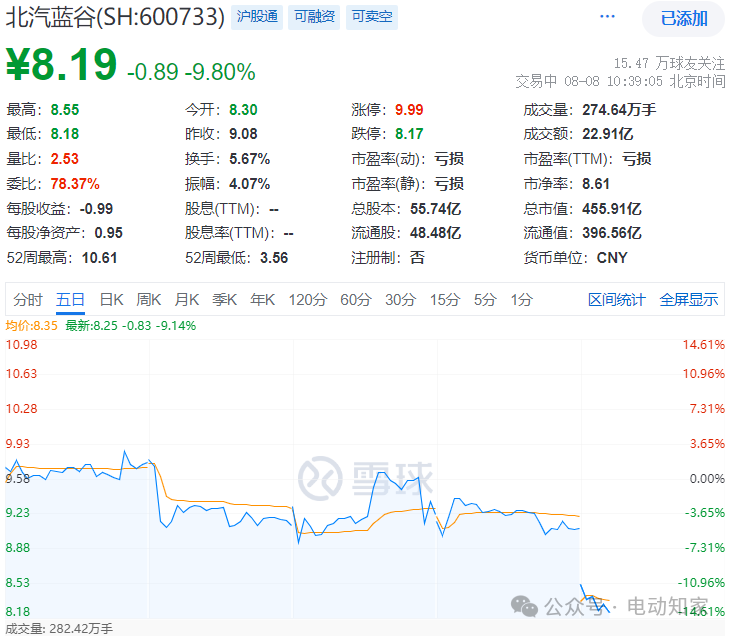This screenshot has width=732, height=636.
Task: Open the 周K chart tab
Action: [x=149, y=300]
